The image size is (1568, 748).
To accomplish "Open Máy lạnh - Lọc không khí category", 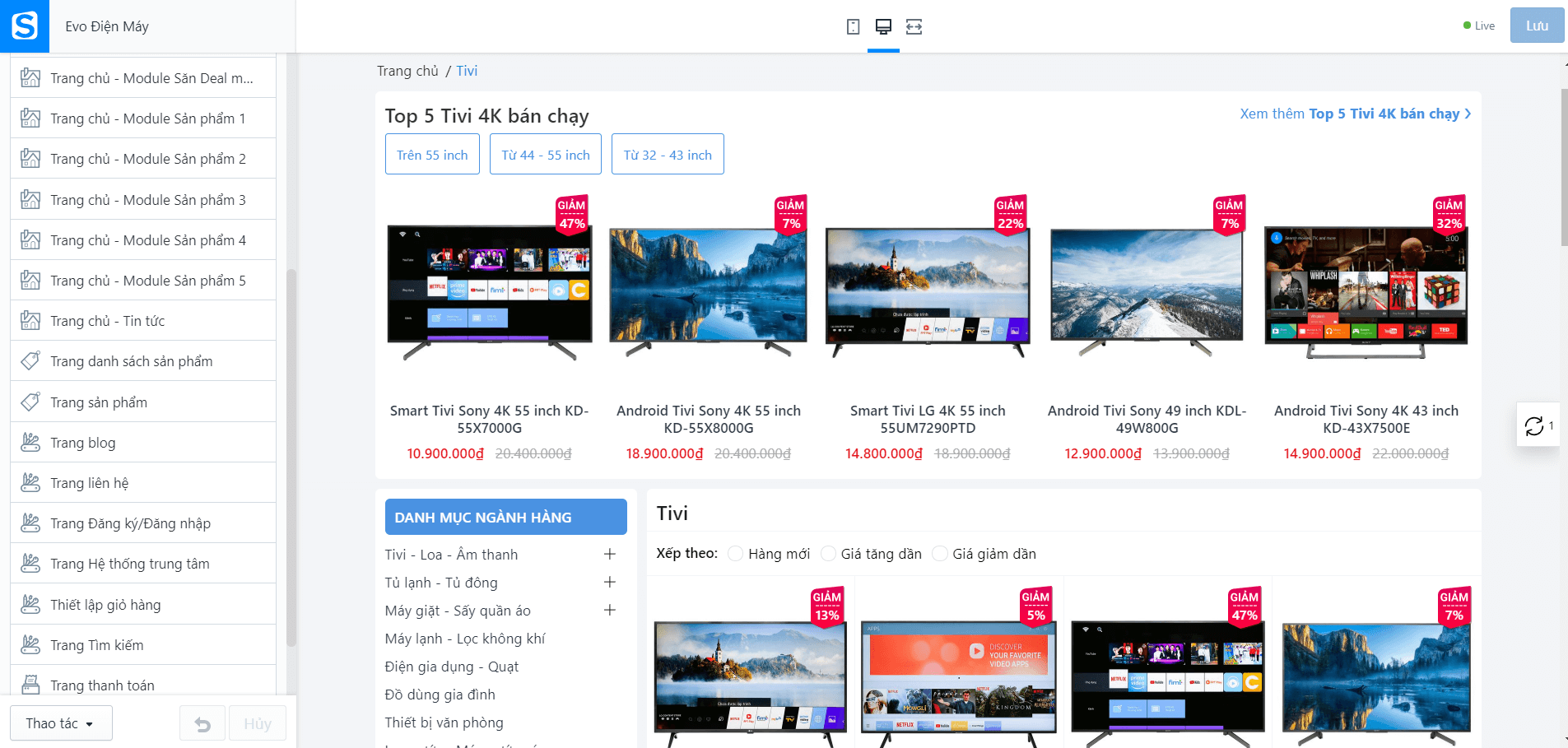I will tap(465, 639).
